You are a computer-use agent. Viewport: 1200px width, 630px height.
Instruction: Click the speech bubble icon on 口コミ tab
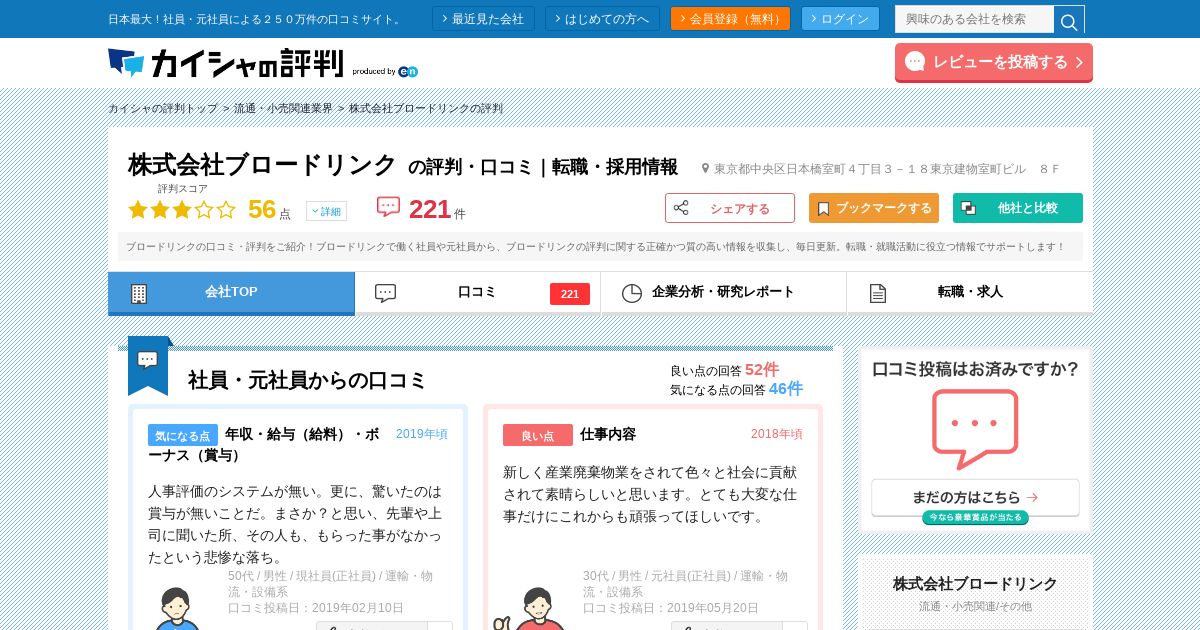pos(385,293)
